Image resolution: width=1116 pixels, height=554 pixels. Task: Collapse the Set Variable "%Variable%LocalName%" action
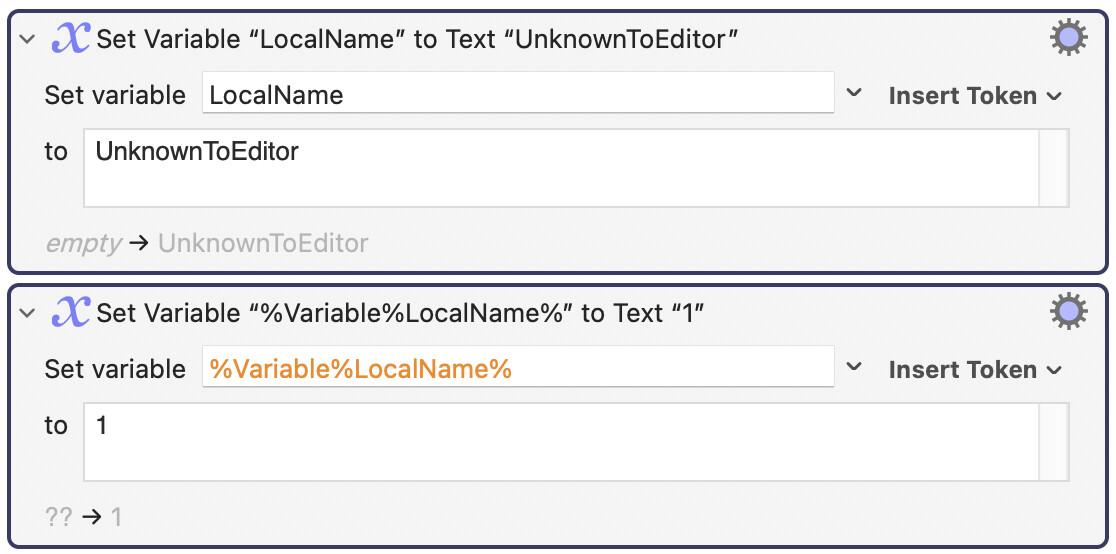(27, 314)
